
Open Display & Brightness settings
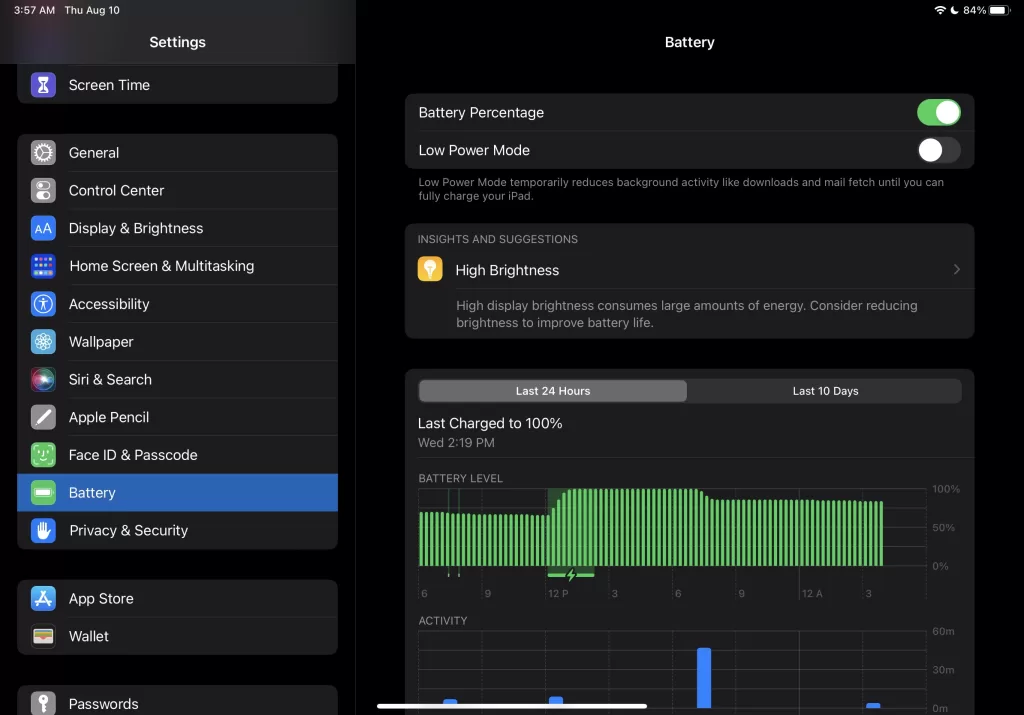(178, 229)
